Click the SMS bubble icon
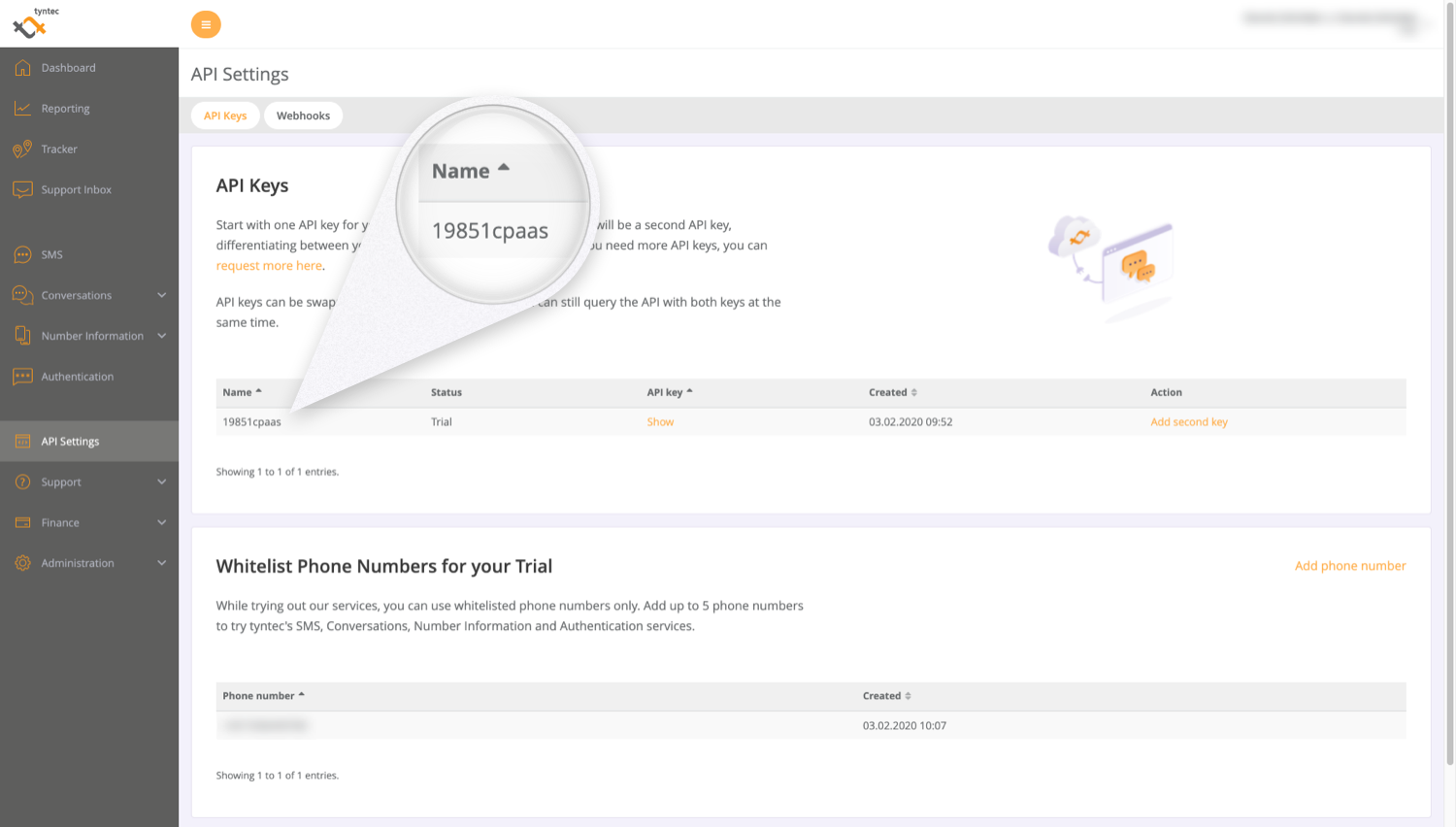This screenshot has width=1456, height=827. pyautogui.click(x=22, y=255)
